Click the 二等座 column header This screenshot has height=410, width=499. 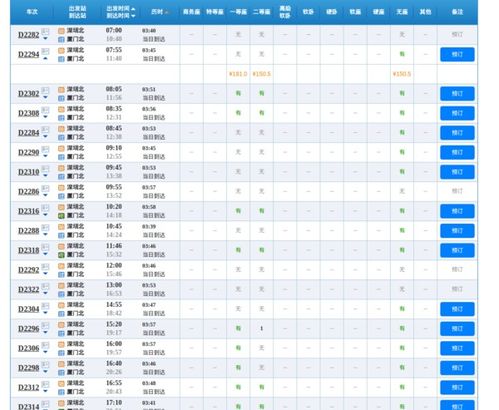point(261,12)
